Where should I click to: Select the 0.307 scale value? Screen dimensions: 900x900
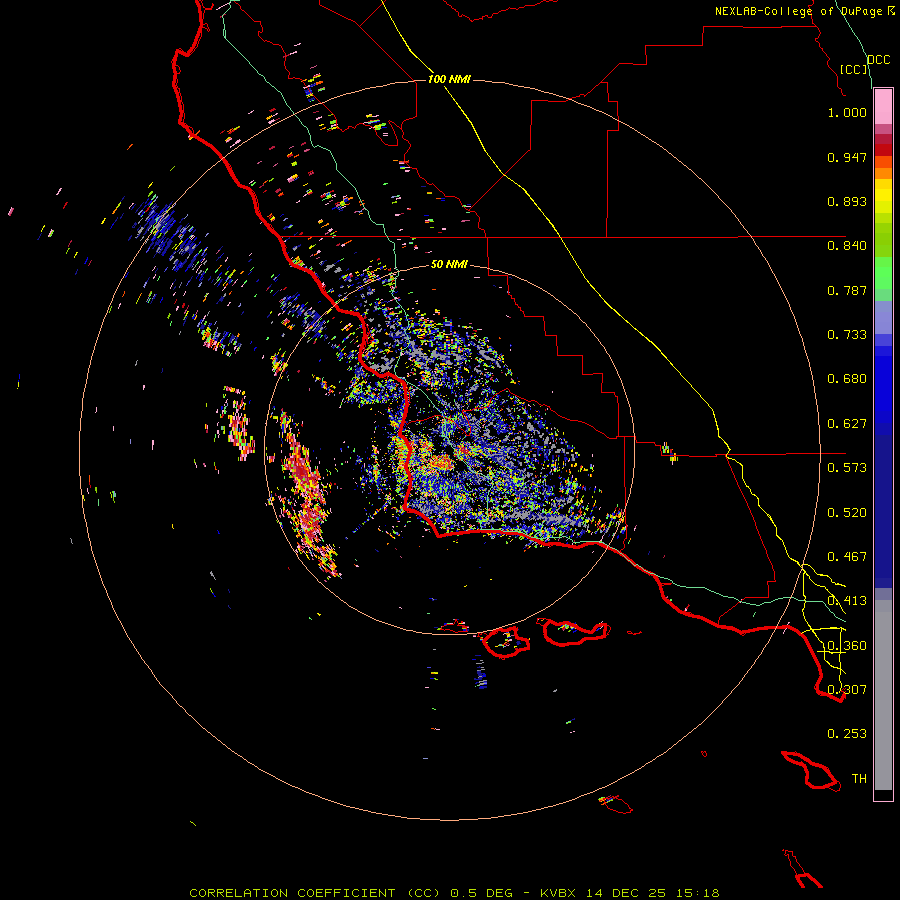pyautogui.click(x=847, y=690)
